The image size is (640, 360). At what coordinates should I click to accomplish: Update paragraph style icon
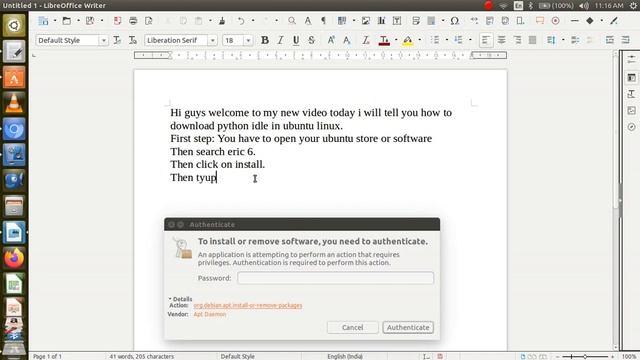click(117, 40)
